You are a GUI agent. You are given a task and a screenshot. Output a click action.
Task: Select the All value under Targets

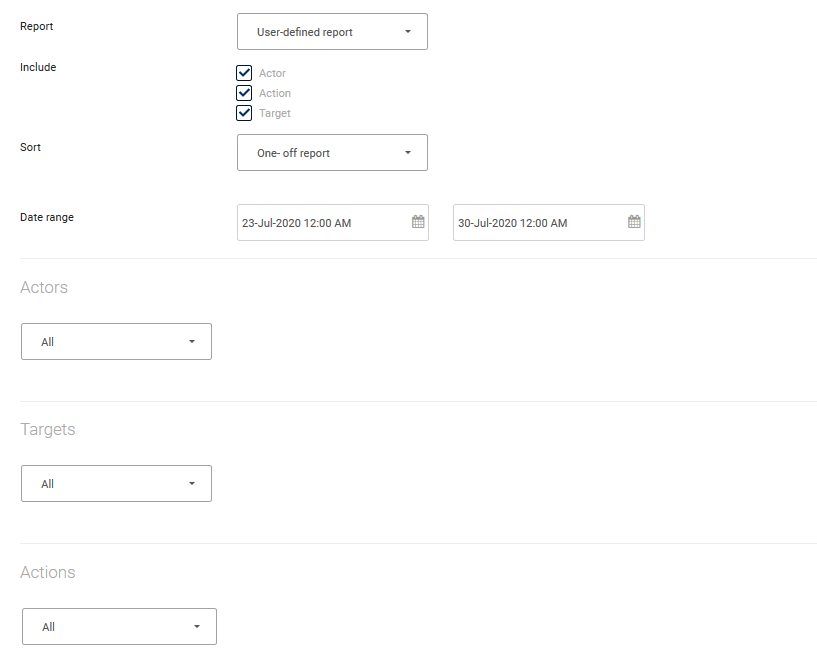[100, 484]
